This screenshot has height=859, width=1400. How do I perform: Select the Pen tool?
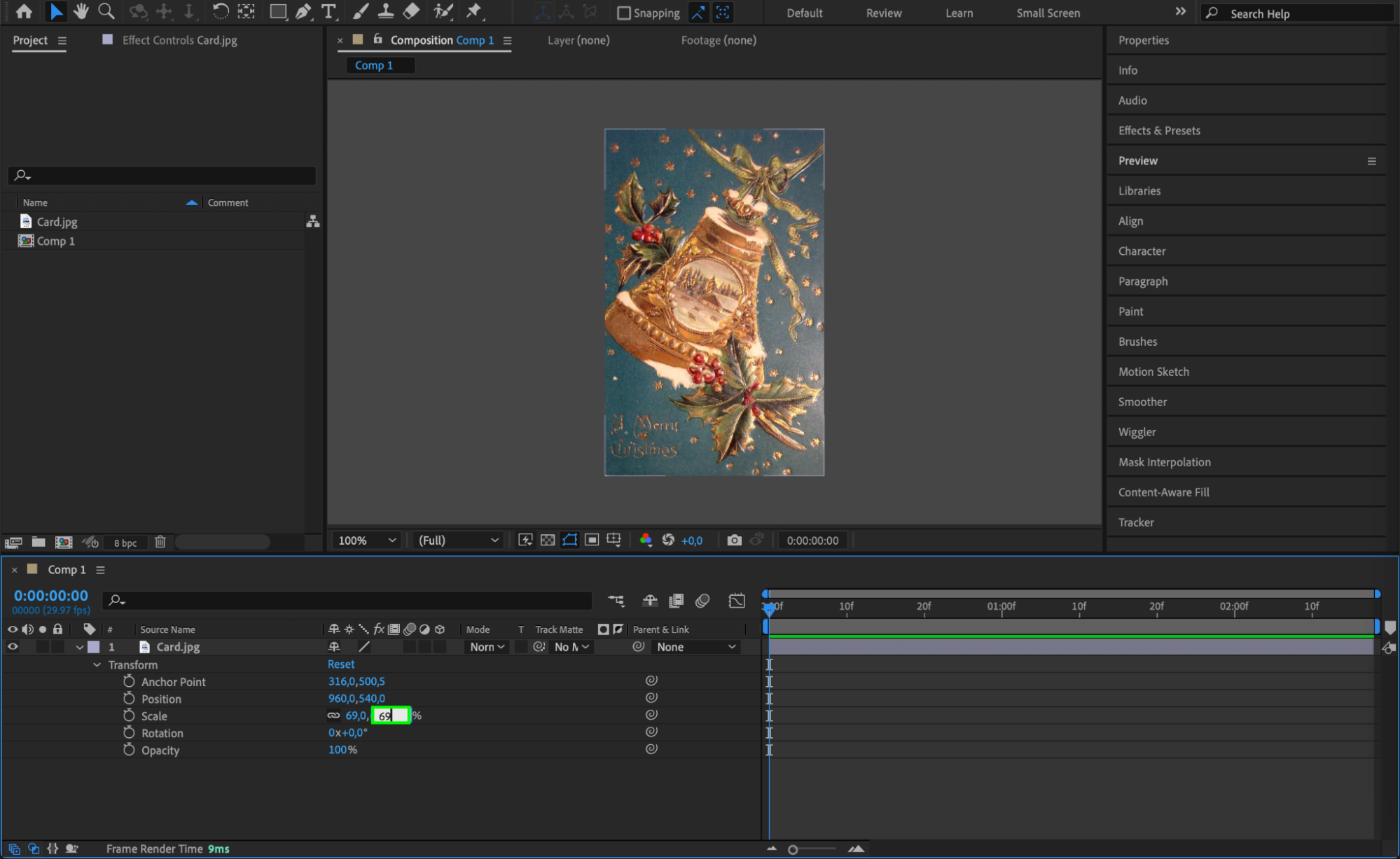[303, 11]
